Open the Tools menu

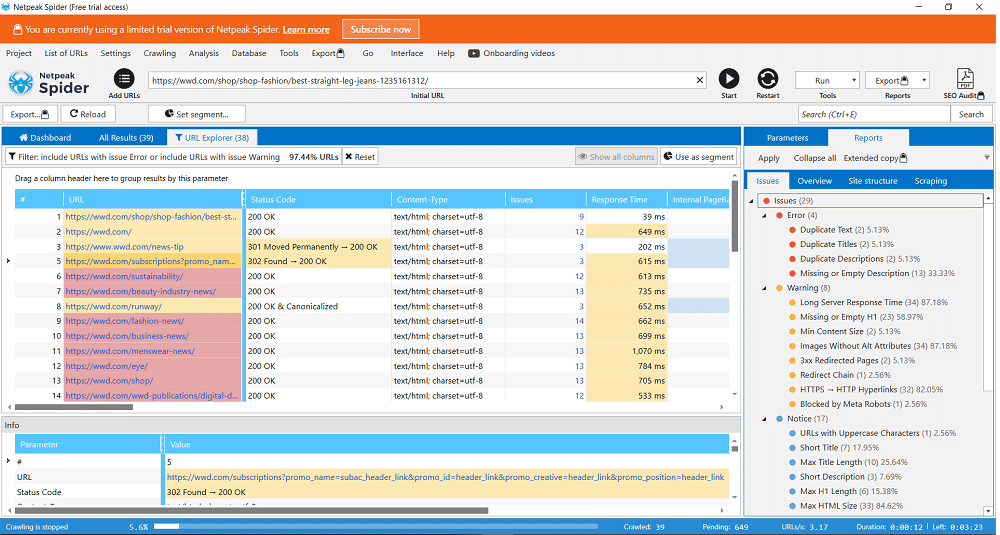288,54
